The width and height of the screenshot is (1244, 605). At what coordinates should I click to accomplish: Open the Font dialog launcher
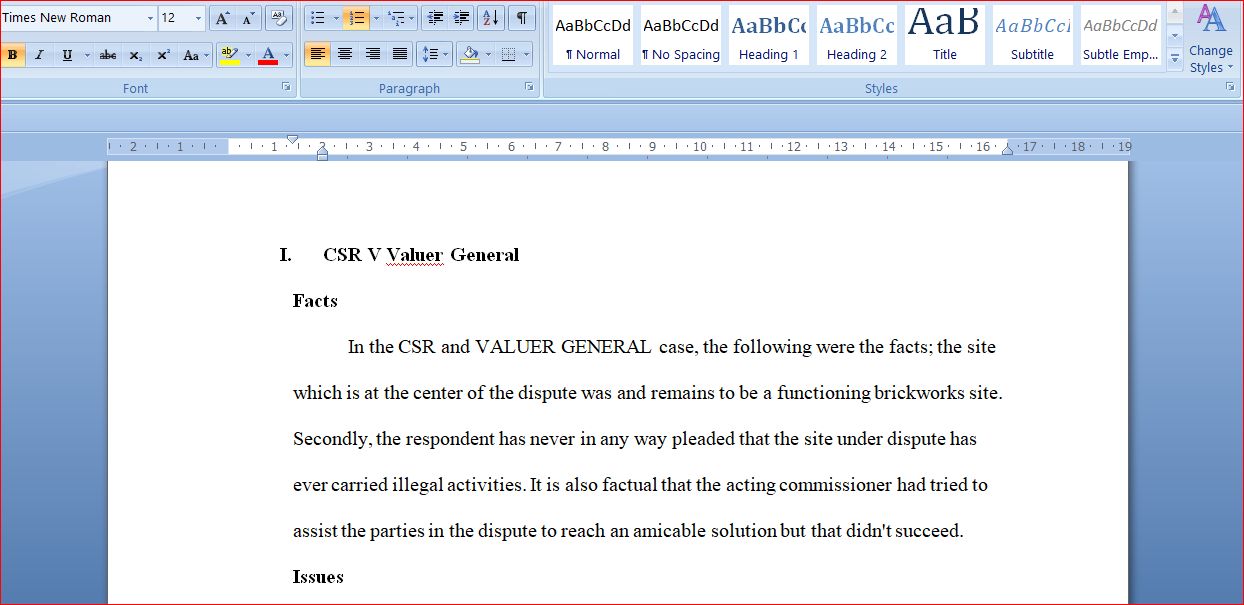tap(287, 87)
